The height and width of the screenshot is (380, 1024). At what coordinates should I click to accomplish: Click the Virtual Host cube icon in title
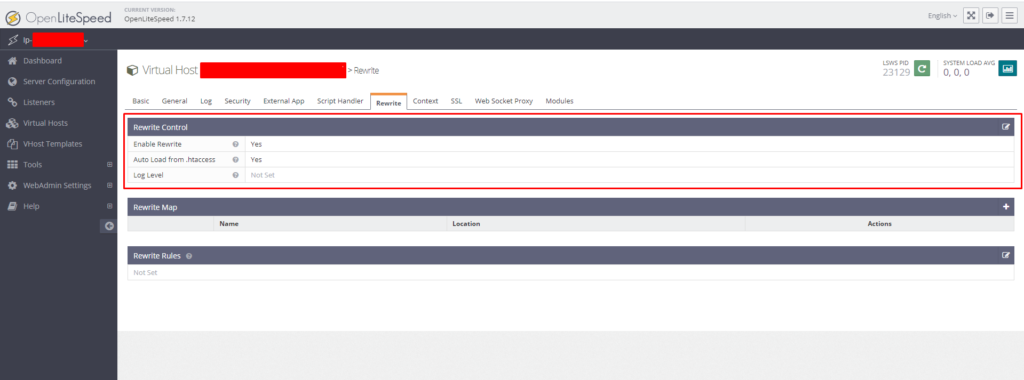133,70
